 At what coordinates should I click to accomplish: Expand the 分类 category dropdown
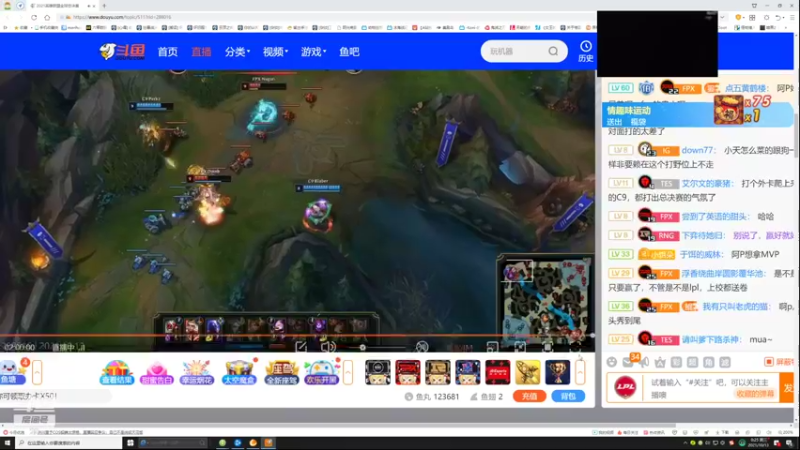click(x=237, y=52)
